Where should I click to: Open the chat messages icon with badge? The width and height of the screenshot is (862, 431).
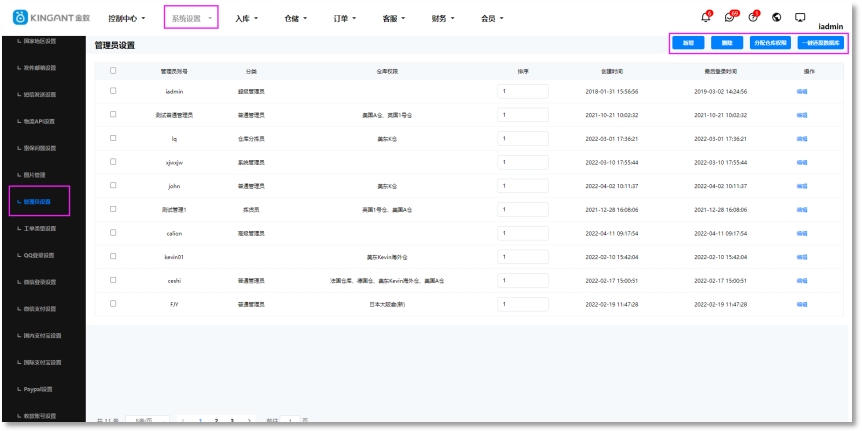pyautogui.click(x=730, y=18)
